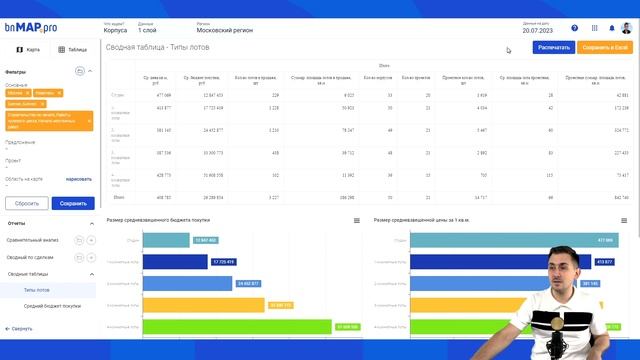Switch to the Таблица tab

(x=73, y=50)
